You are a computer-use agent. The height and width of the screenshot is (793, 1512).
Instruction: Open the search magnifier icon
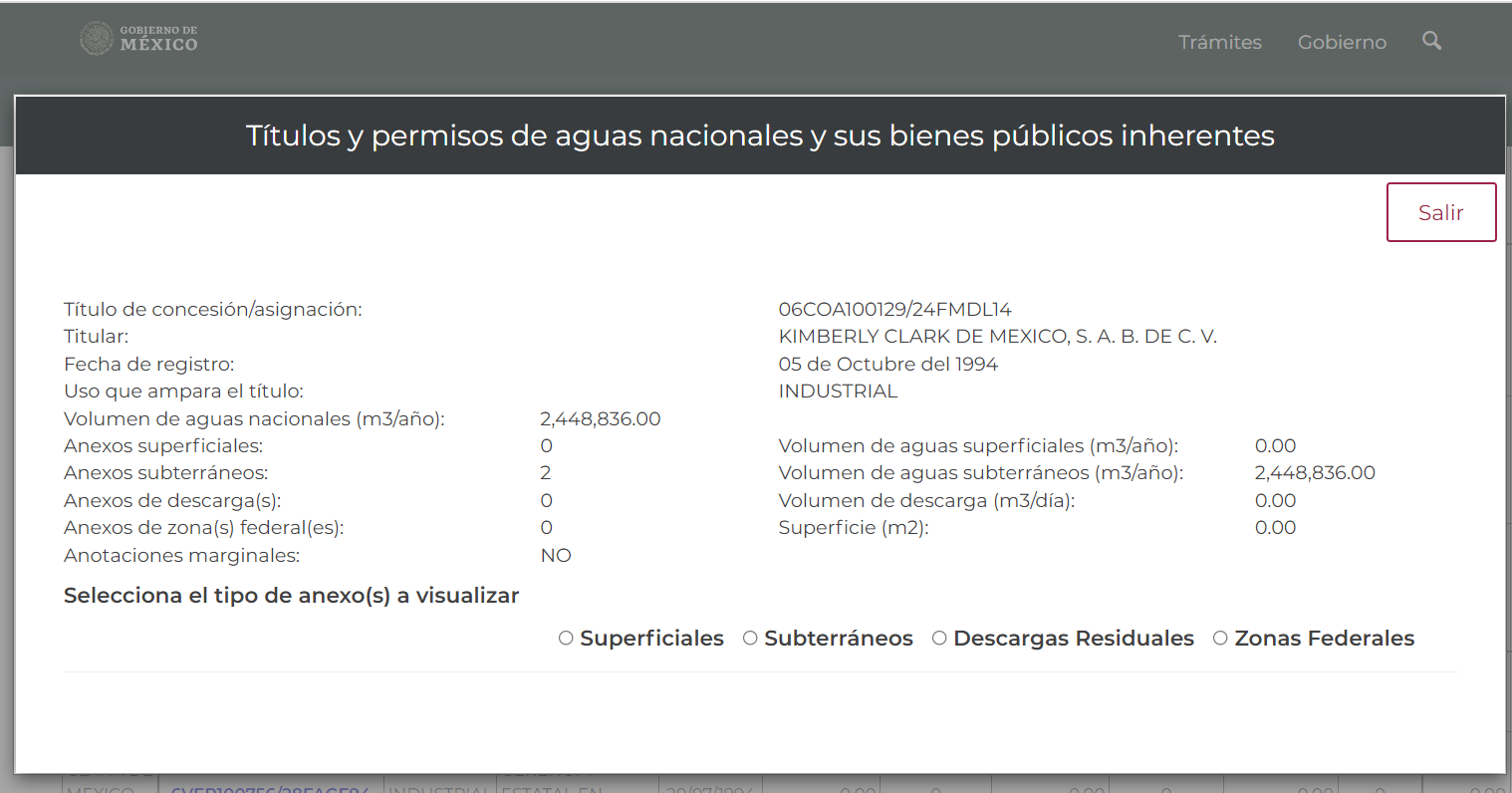coord(1431,41)
